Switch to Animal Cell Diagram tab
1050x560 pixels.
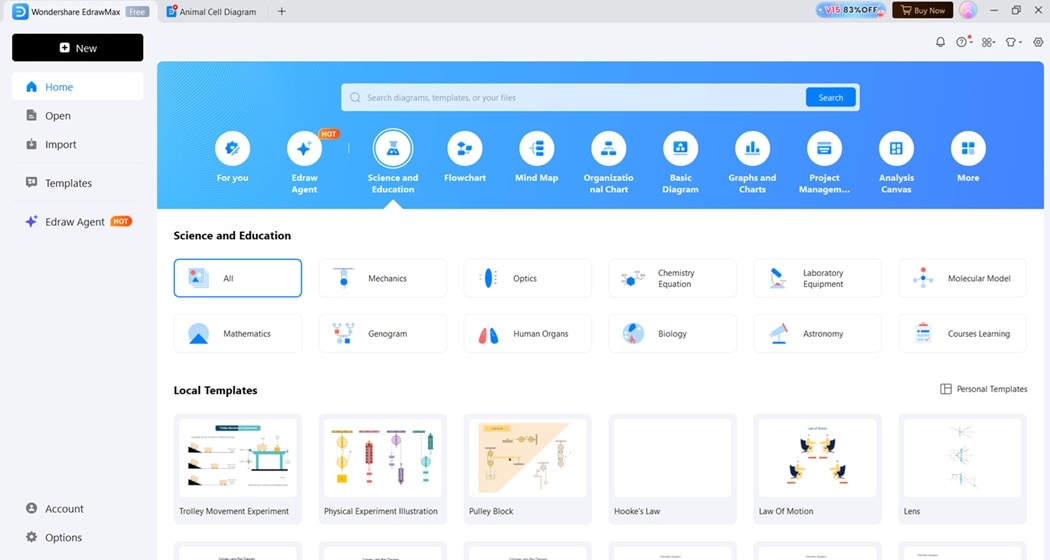[211, 11]
